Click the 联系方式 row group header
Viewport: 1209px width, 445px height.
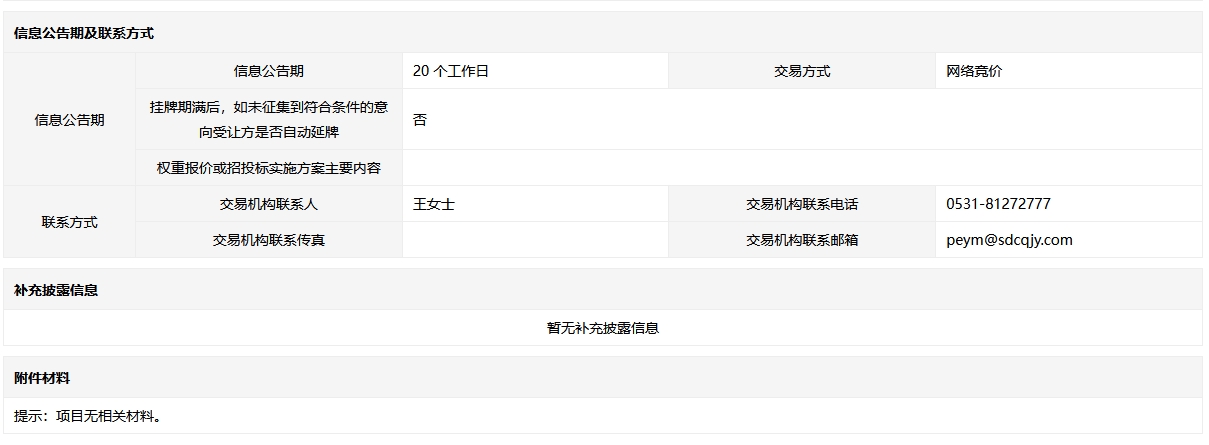click(x=70, y=222)
